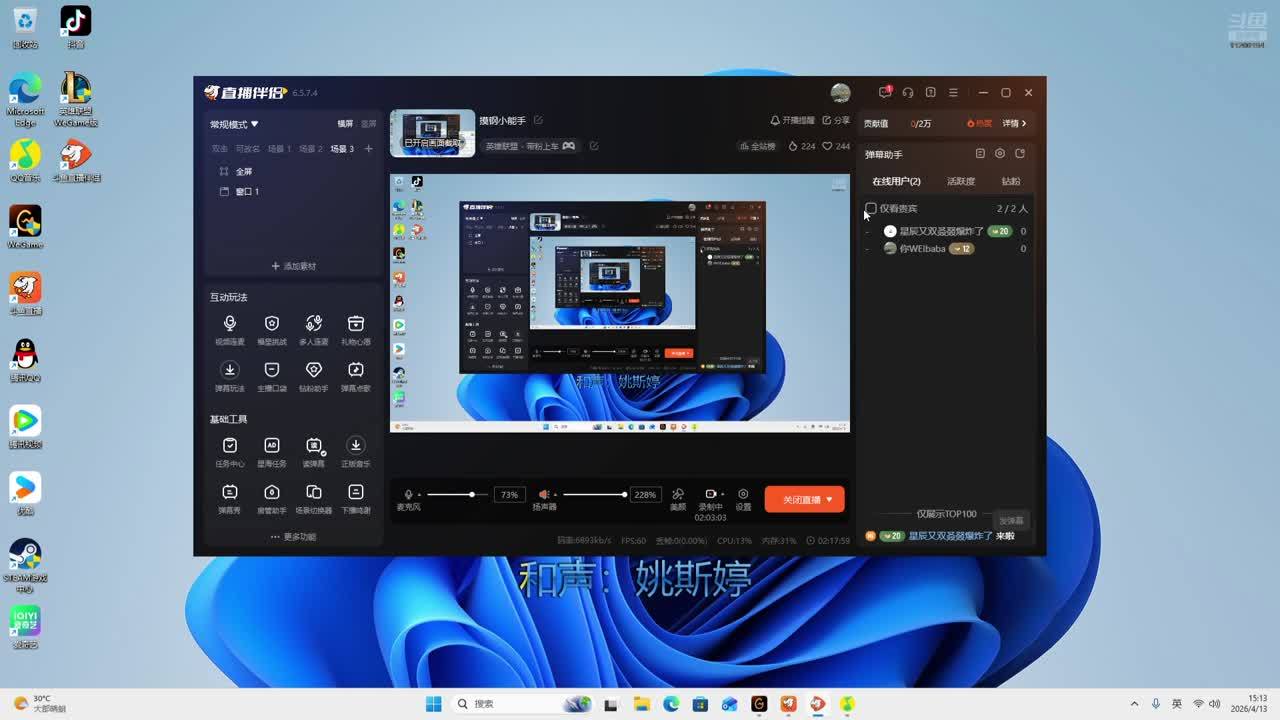Open messages icon with red notification badge
This screenshot has height=720, width=1280.
(885, 92)
